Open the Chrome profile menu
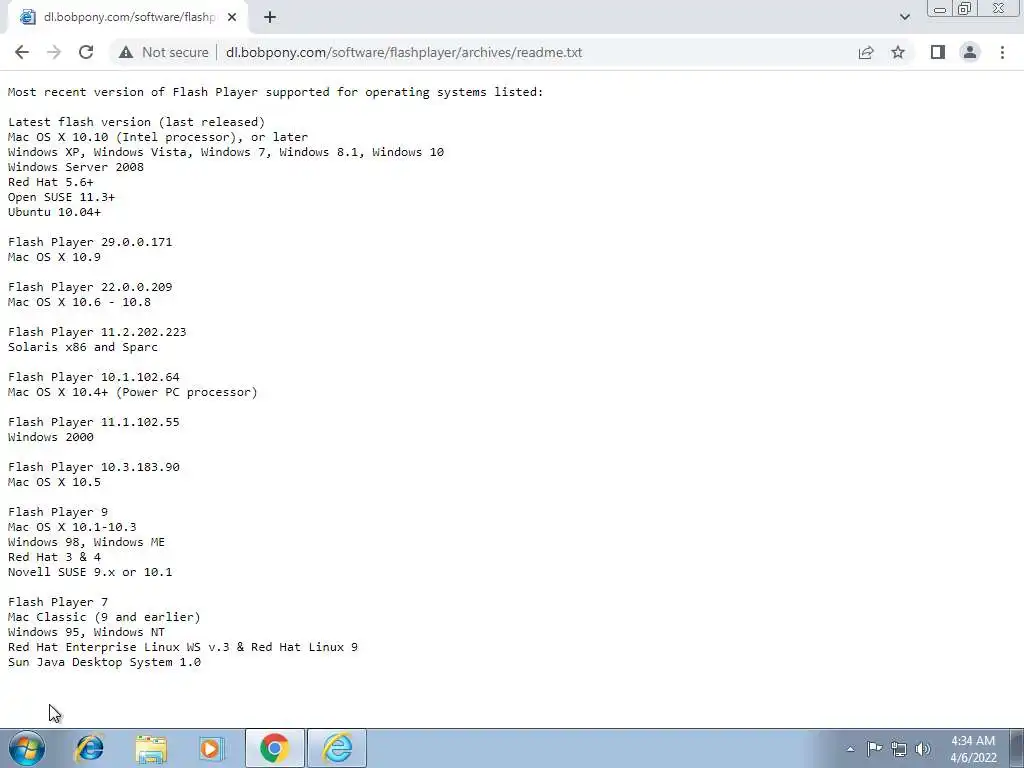1024x768 pixels. click(x=970, y=52)
